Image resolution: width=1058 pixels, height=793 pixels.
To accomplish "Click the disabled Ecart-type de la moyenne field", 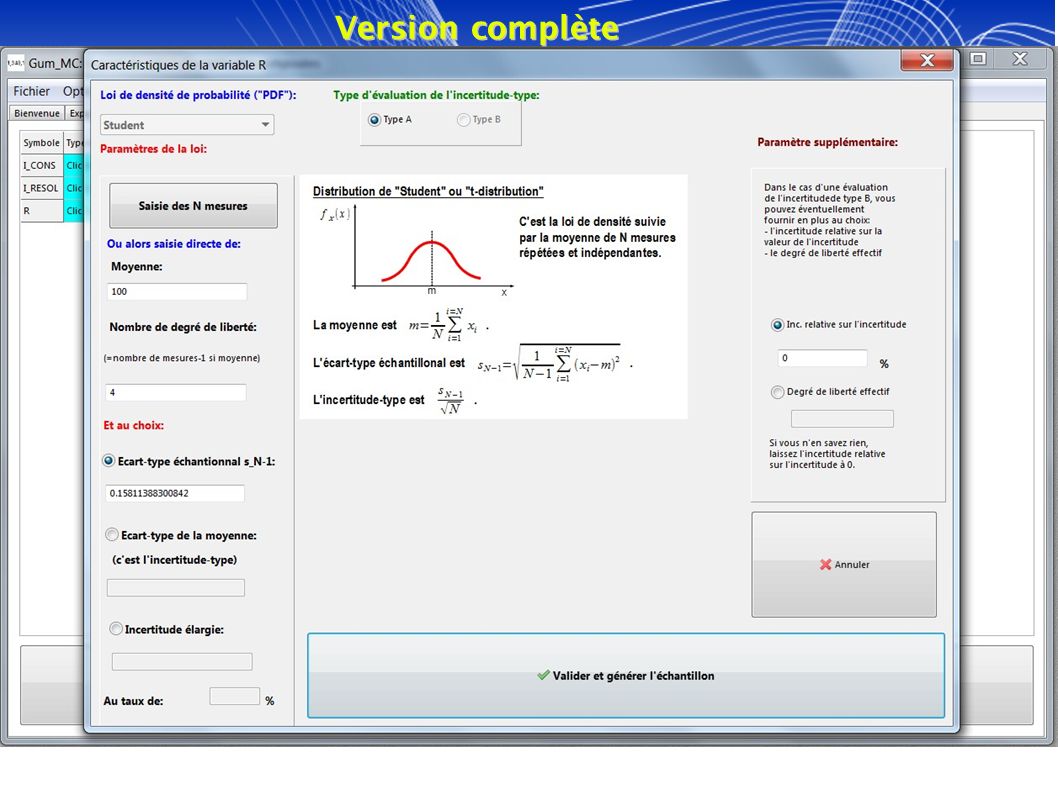I will 175,588.
